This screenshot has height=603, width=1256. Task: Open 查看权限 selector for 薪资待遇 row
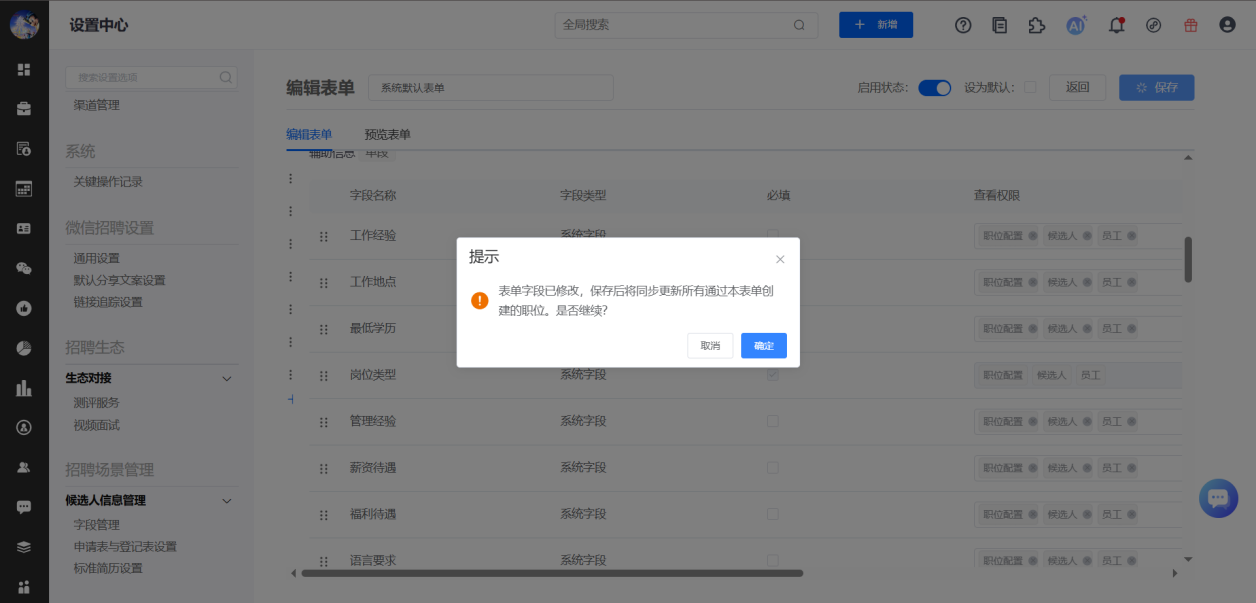point(1078,467)
